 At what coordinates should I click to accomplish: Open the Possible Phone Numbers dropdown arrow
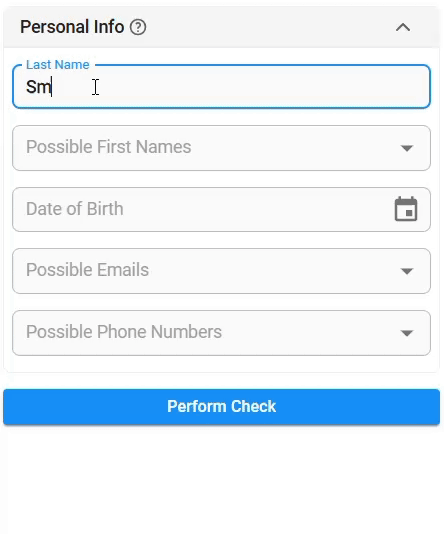pos(407,333)
